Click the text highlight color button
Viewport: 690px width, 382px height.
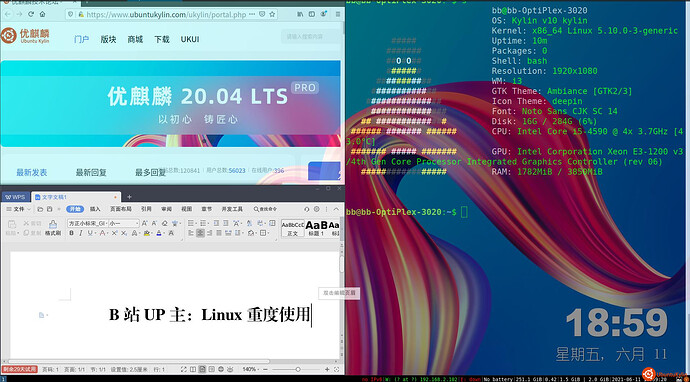147,233
